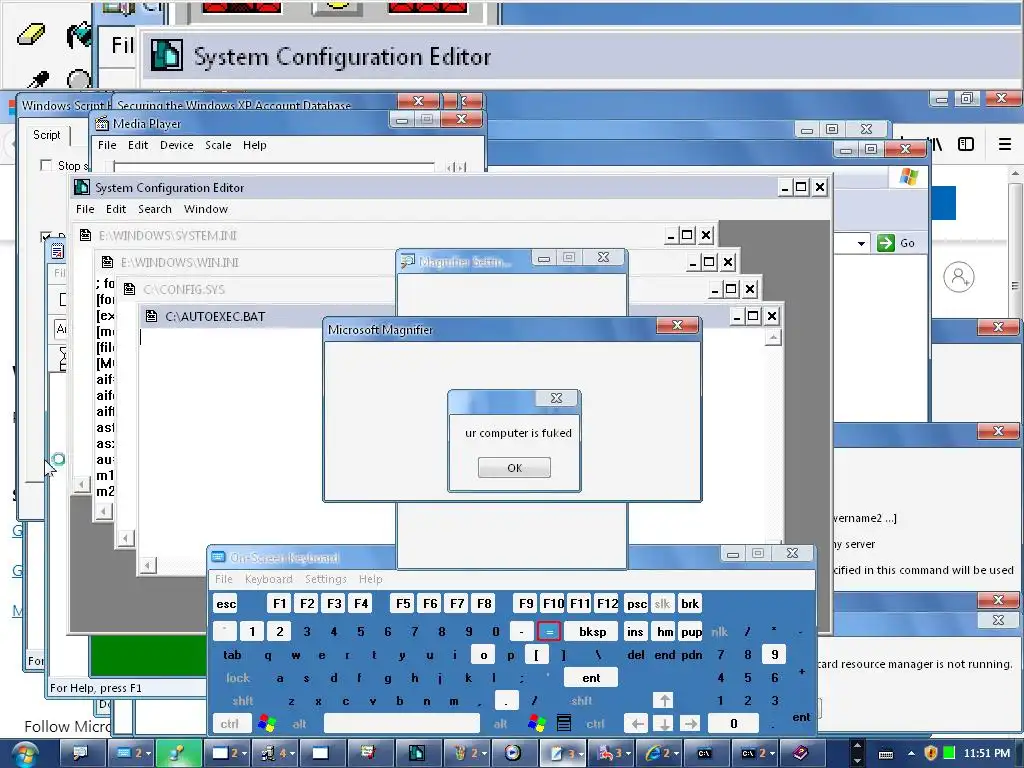Click the down arrow key on keyboard
1024x768 pixels.
[664, 724]
